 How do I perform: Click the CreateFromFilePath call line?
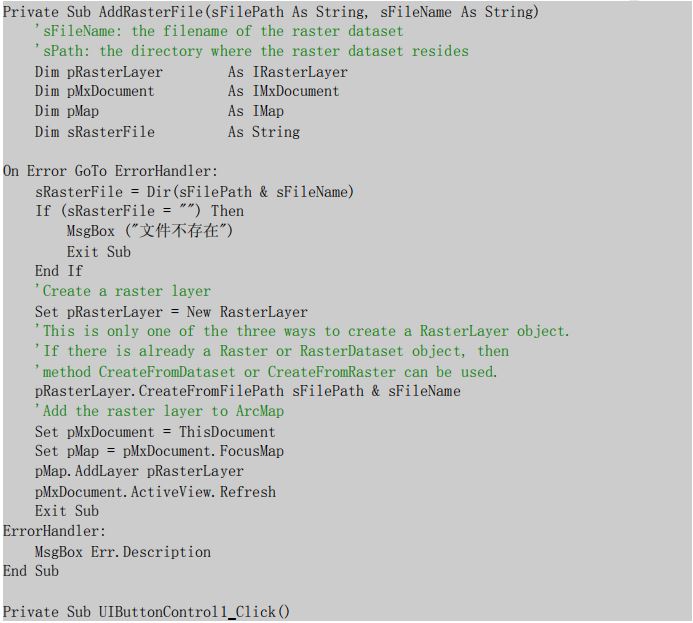[x=248, y=391]
